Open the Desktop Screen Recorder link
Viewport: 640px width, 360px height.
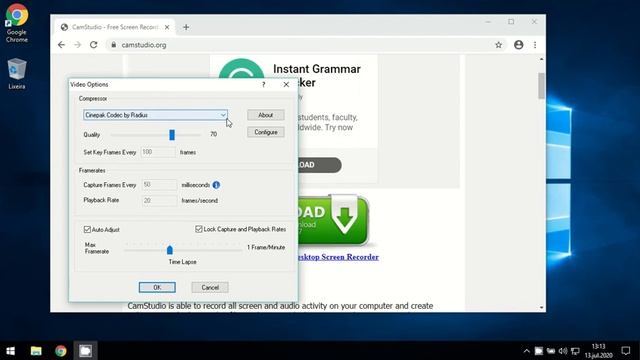tap(339, 257)
